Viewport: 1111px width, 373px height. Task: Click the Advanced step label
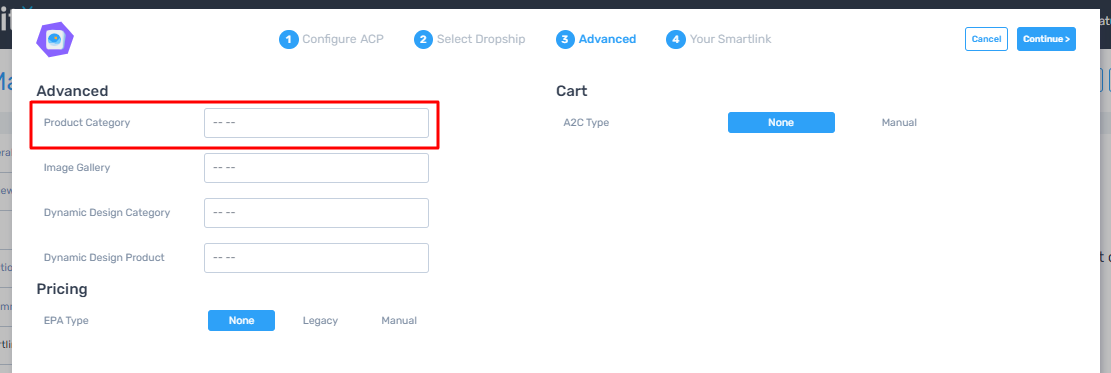pos(607,40)
